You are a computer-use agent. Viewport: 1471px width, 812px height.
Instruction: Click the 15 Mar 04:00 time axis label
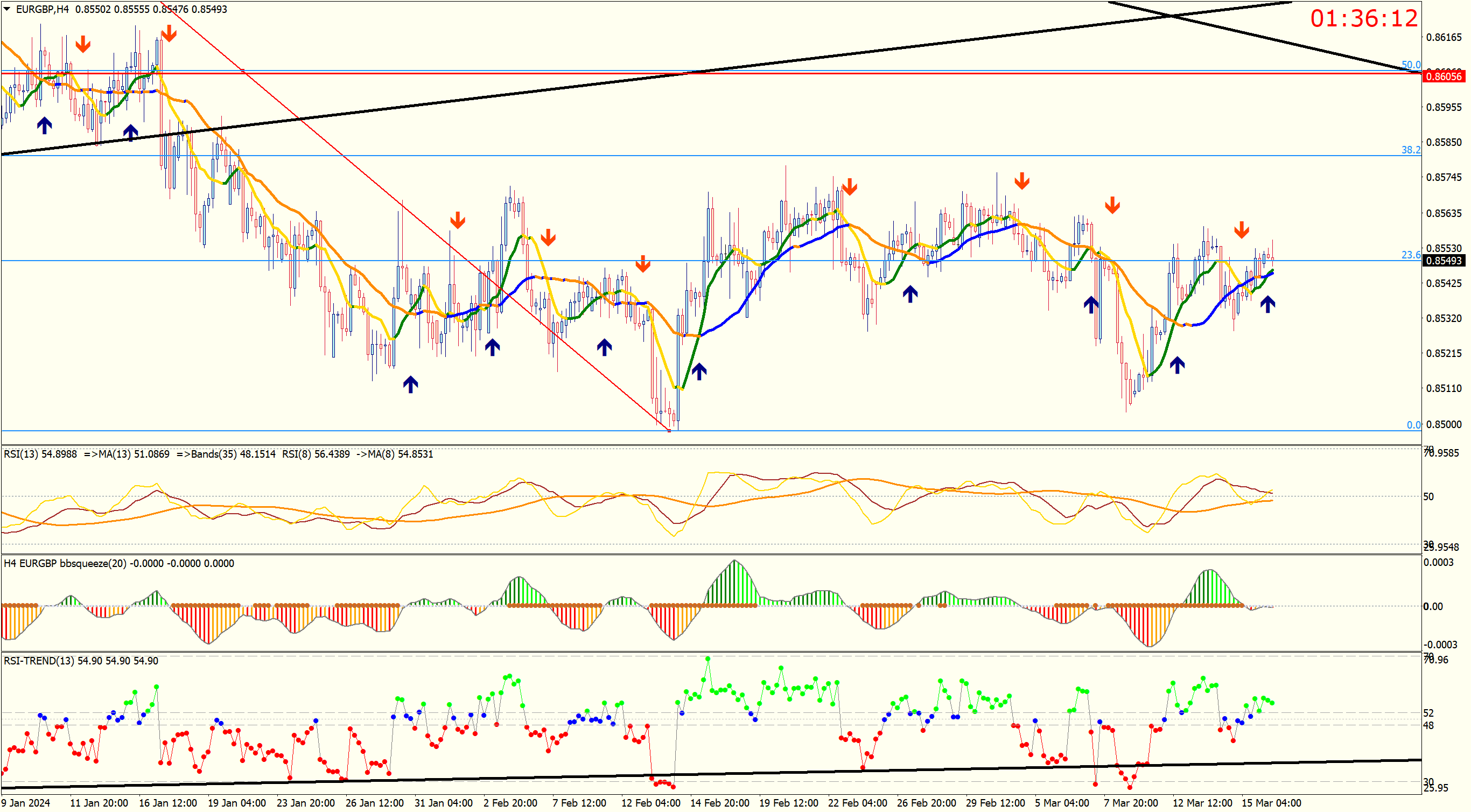[x=1271, y=803]
